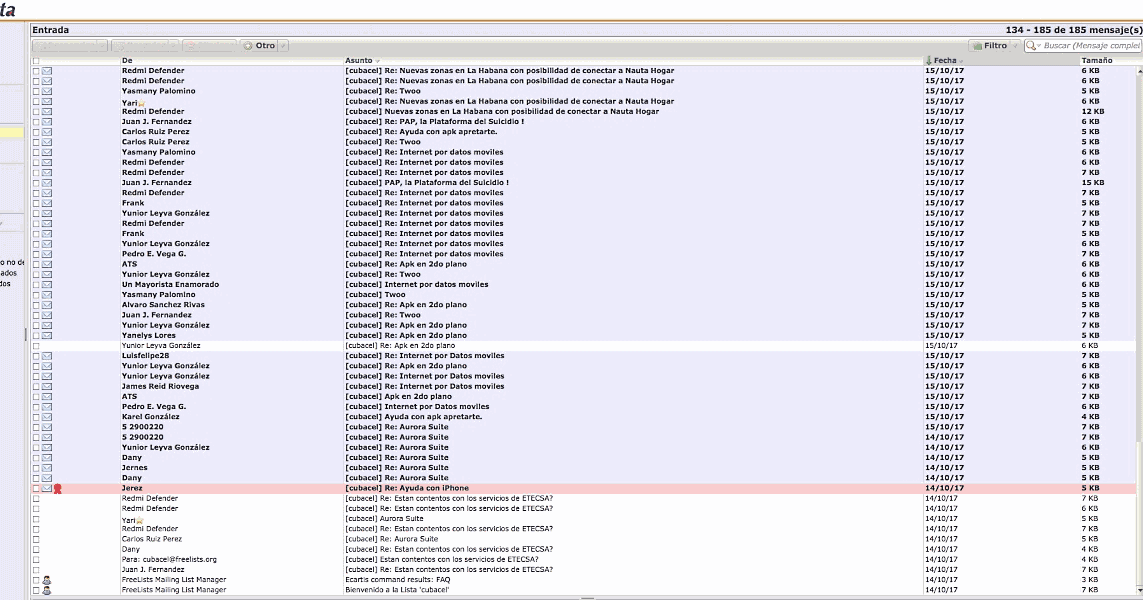The width and height of the screenshot is (1143, 600).
Task: Click inside the Buscar search field
Action: [1090, 45]
